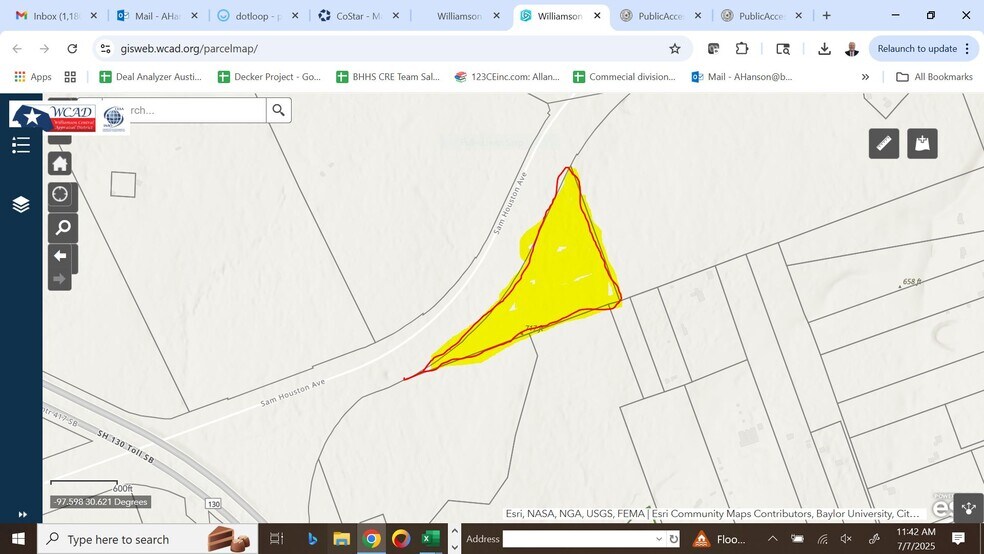Open the screen search icon in Chrome toolbar
The width and height of the screenshot is (984, 554).
(783, 48)
